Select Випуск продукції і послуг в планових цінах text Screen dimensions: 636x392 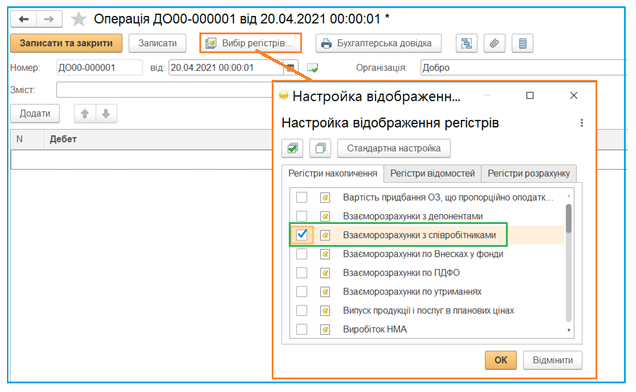(428, 310)
